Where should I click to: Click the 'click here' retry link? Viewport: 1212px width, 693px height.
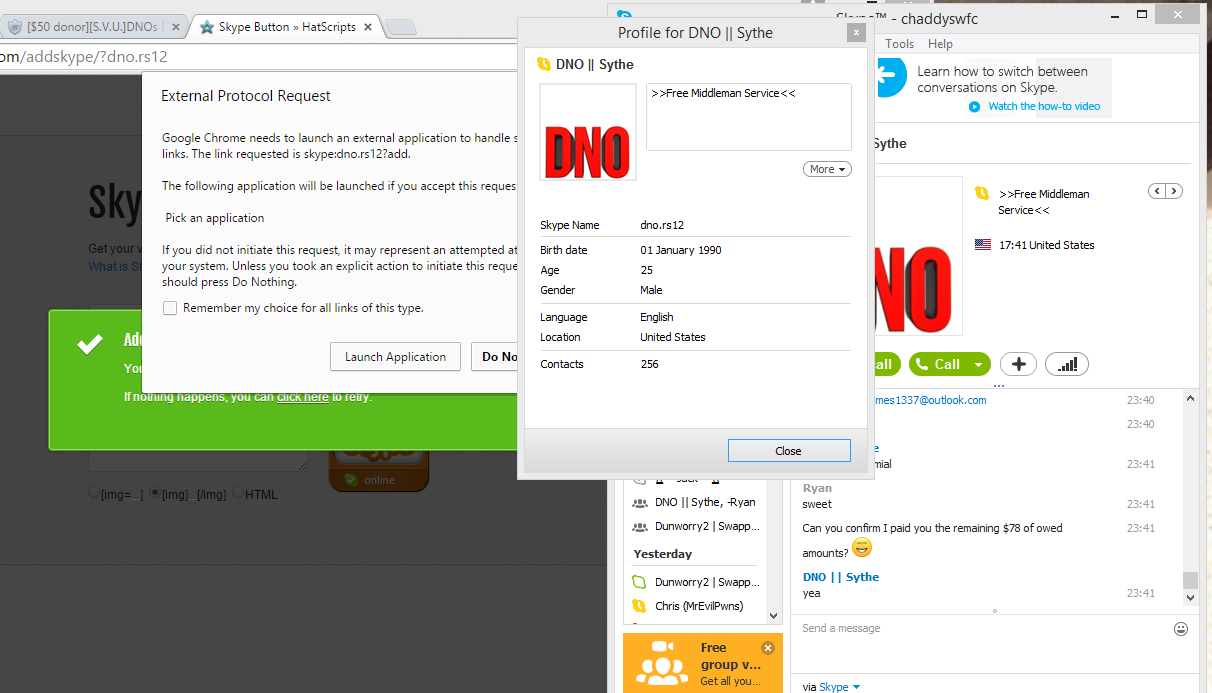coord(303,397)
